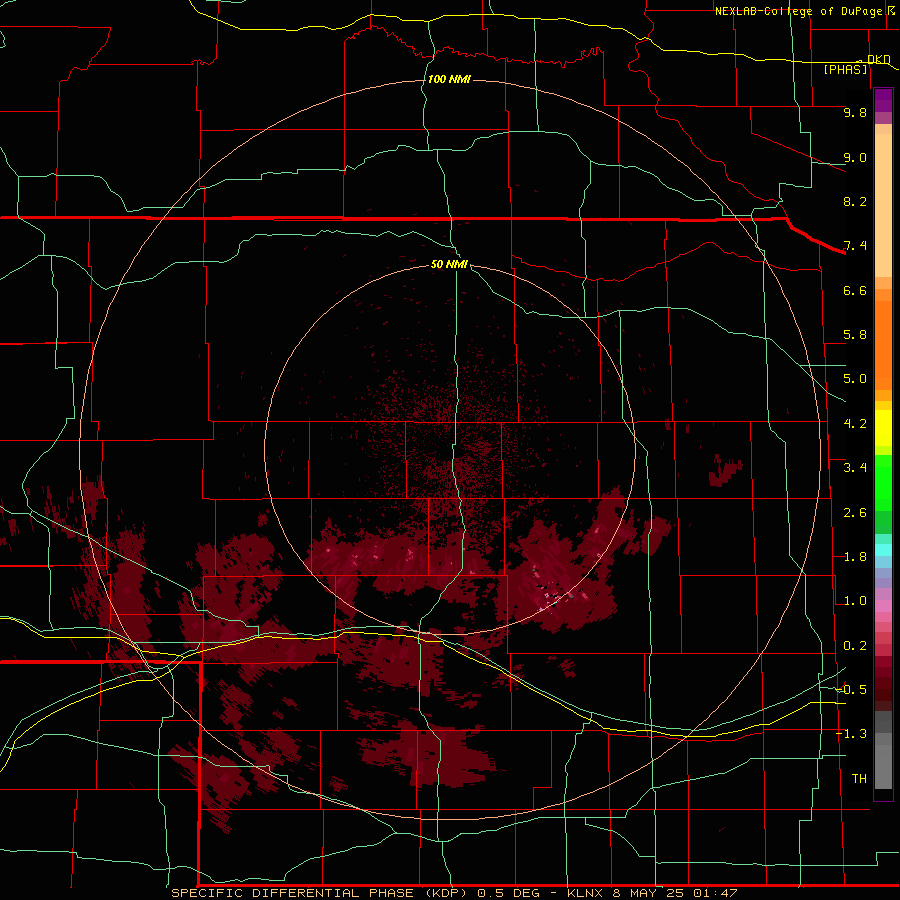Click the 100 NMI range ring label

[x=449, y=79]
